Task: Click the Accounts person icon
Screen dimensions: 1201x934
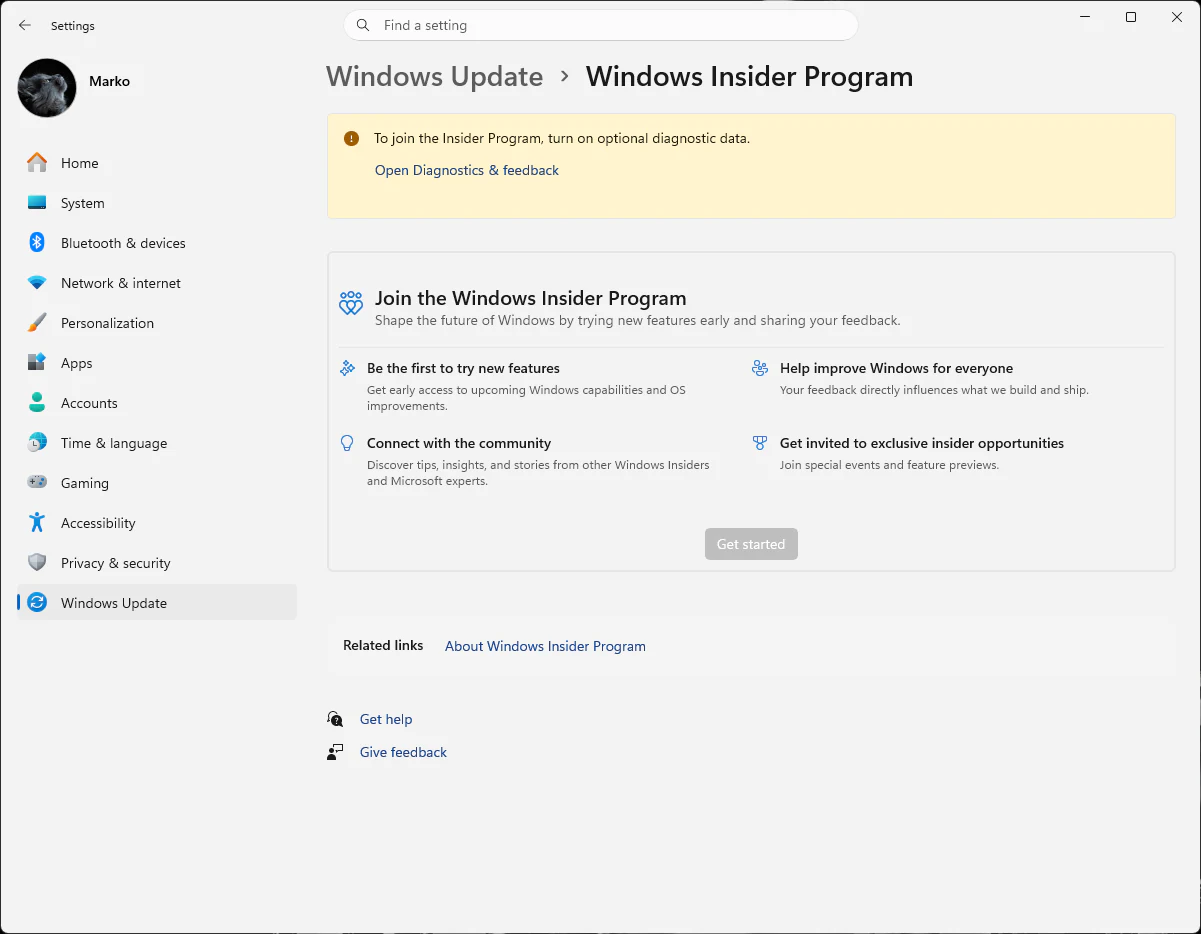Action: pyautogui.click(x=37, y=402)
